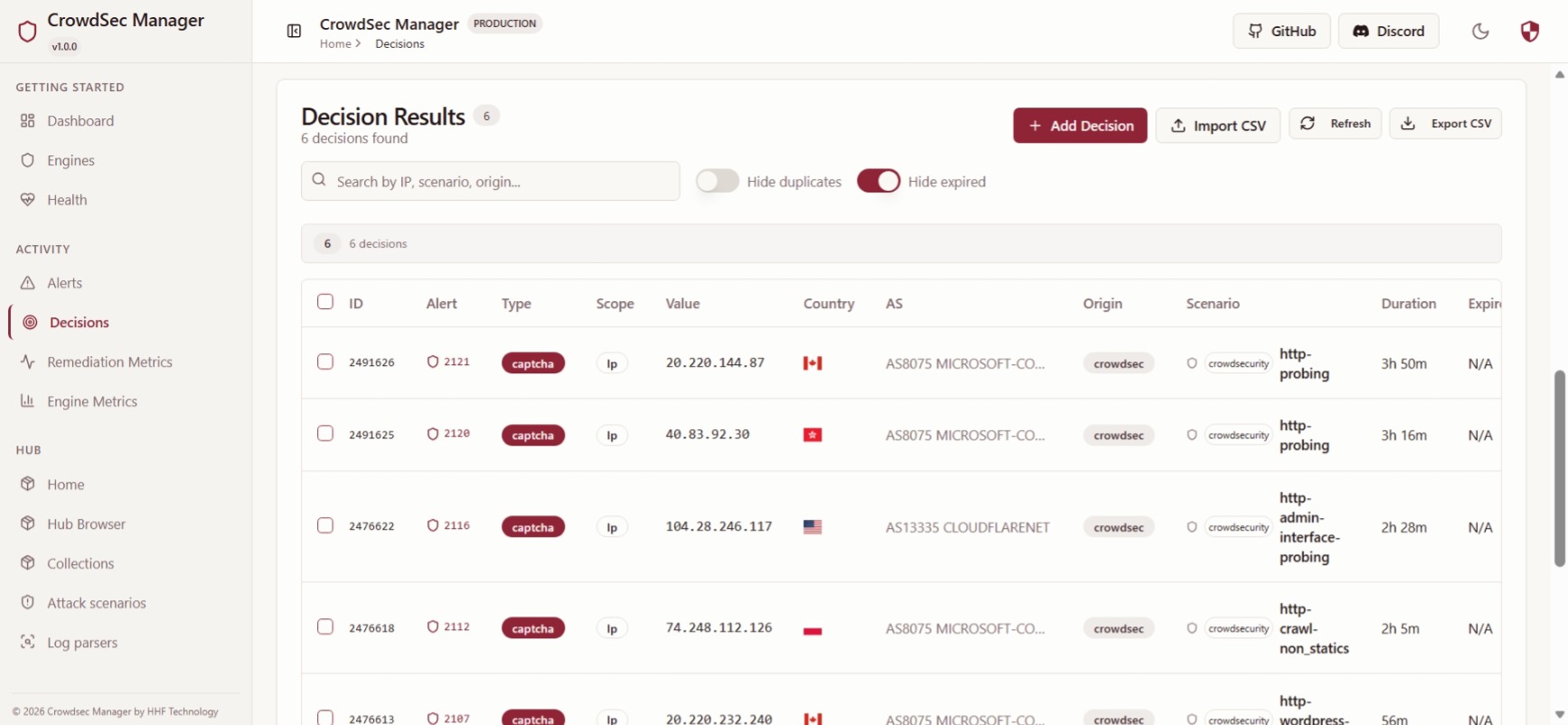Click the Decisions target icon in sidebar
Screen dimensions: 1568x725
30,323
